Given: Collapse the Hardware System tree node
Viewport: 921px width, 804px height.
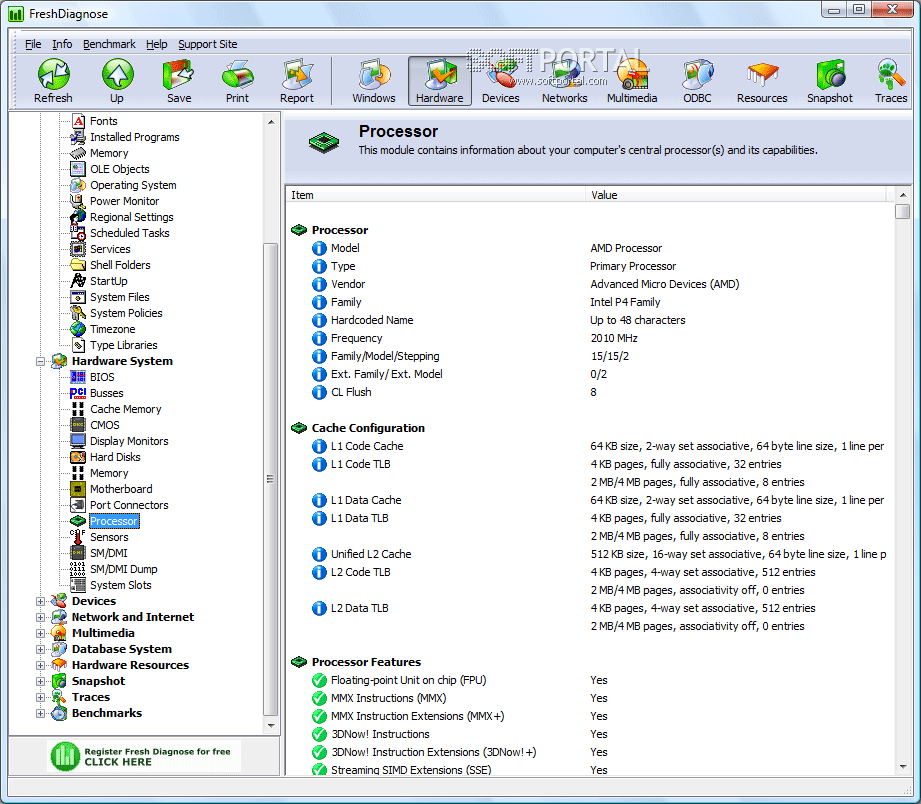Looking at the screenshot, I should (41, 361).
